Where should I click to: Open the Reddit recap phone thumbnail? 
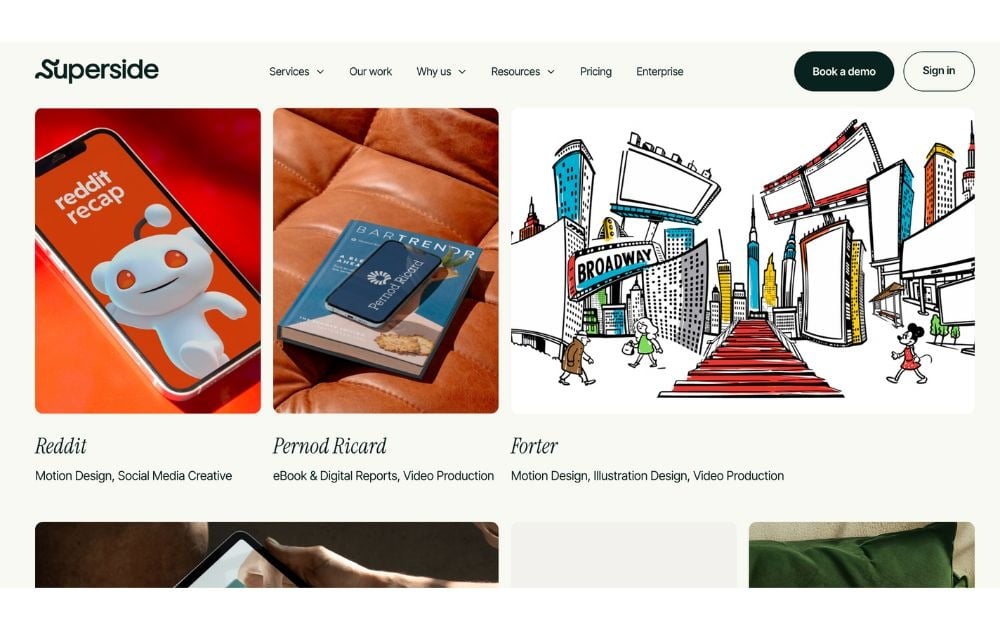pyautogui.click(x=148, y=261)
